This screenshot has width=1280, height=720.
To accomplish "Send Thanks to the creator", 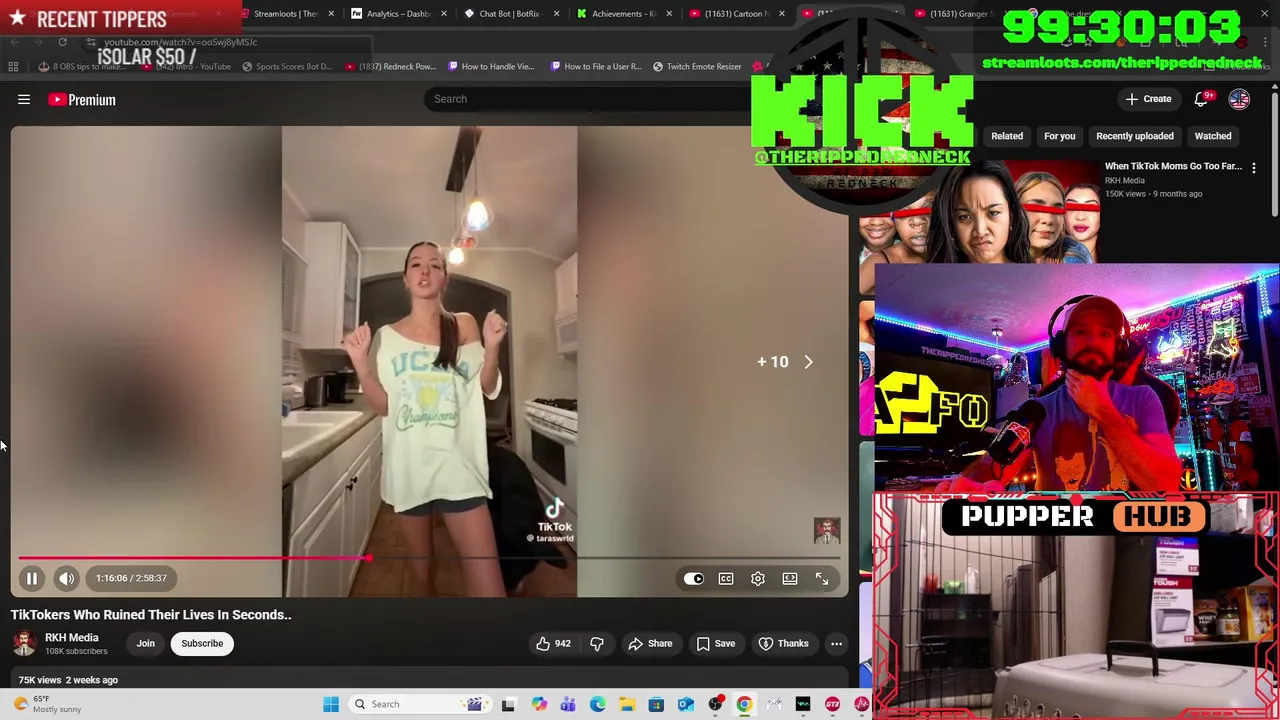I will coord(783,643).
